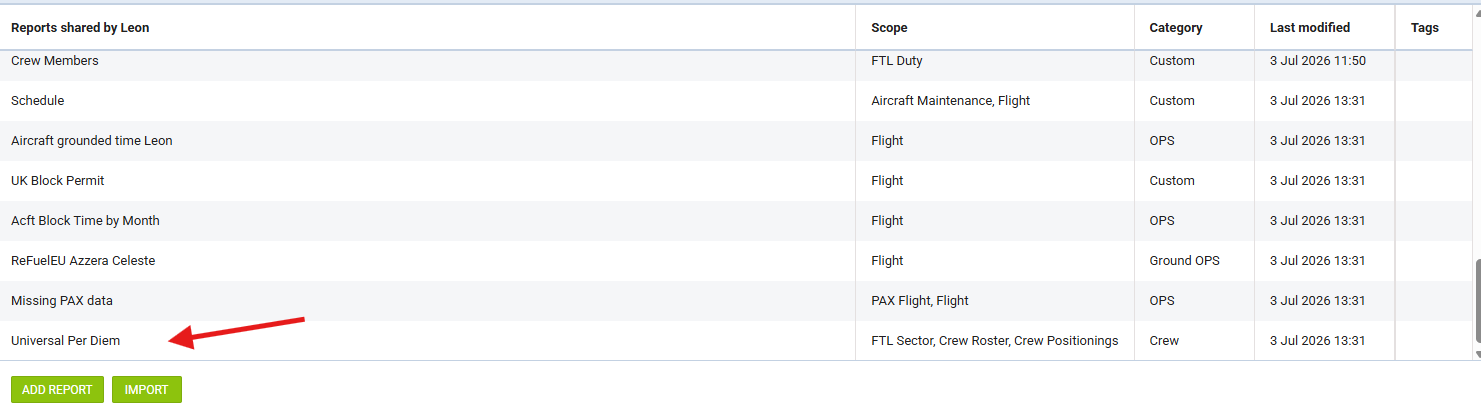Click Ground OPS category of ReFuelEU row
This screenshot has width=1481, height=414.
[x=1185, y=261]
